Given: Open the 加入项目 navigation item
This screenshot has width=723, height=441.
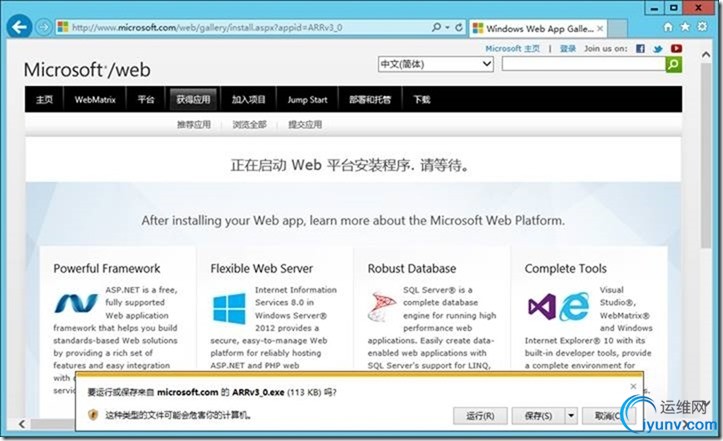Looking at the screenshot, I should click(249, 99).
